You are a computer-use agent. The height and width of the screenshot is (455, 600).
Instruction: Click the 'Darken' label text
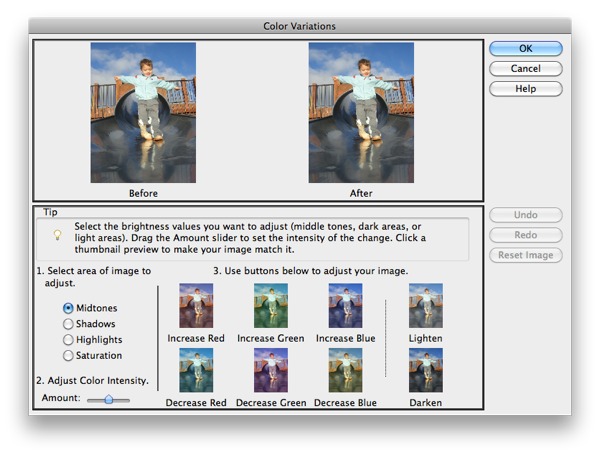click(426, 403)
